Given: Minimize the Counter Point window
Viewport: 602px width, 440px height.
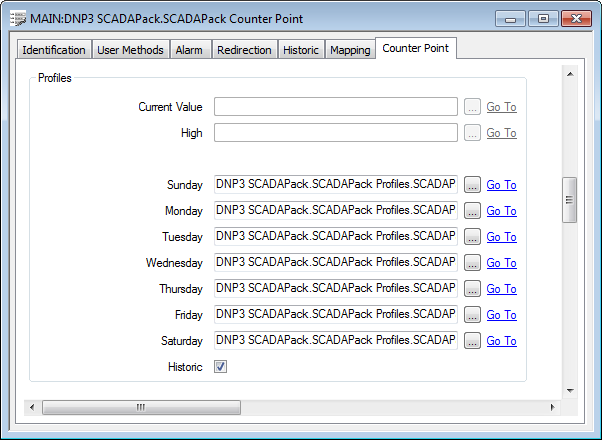Looking at the screenshot, I should coord(510,19).
